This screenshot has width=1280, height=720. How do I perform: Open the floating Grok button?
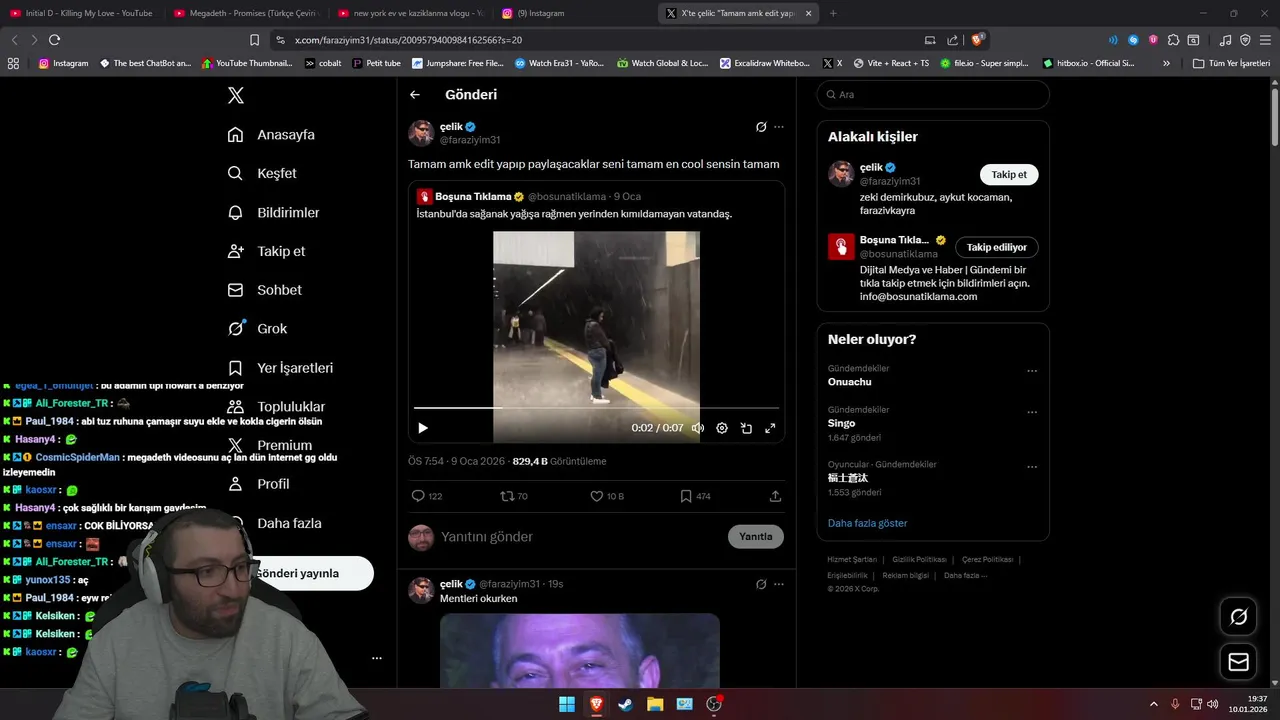coord(1238,617)
